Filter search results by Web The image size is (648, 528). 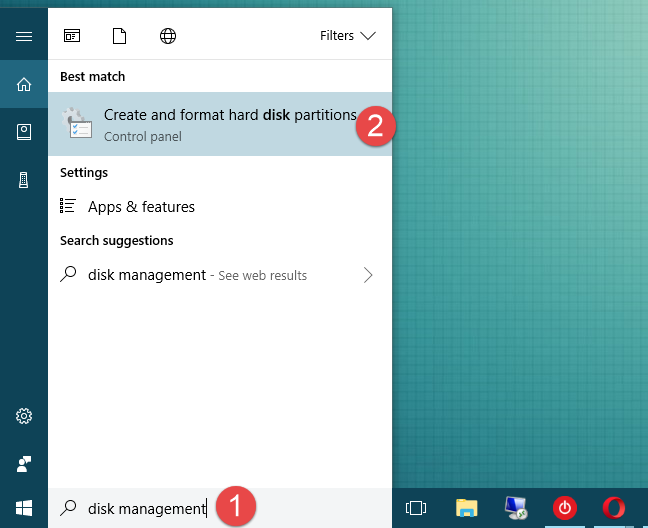click(x=168, y=36)
